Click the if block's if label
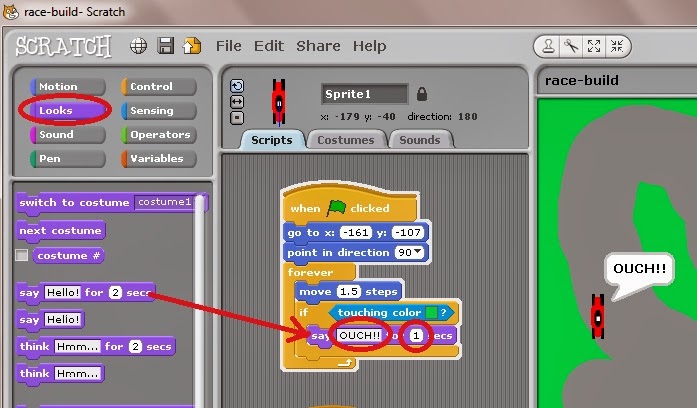 304,312
